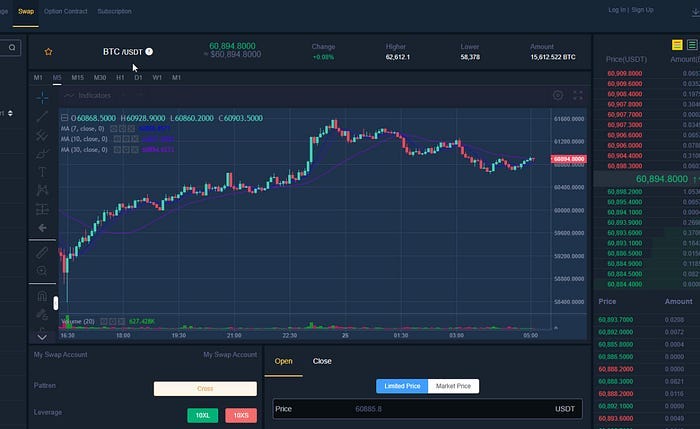Open the Option Contract tab
The image size is (700, 429).
pos(66,12)
